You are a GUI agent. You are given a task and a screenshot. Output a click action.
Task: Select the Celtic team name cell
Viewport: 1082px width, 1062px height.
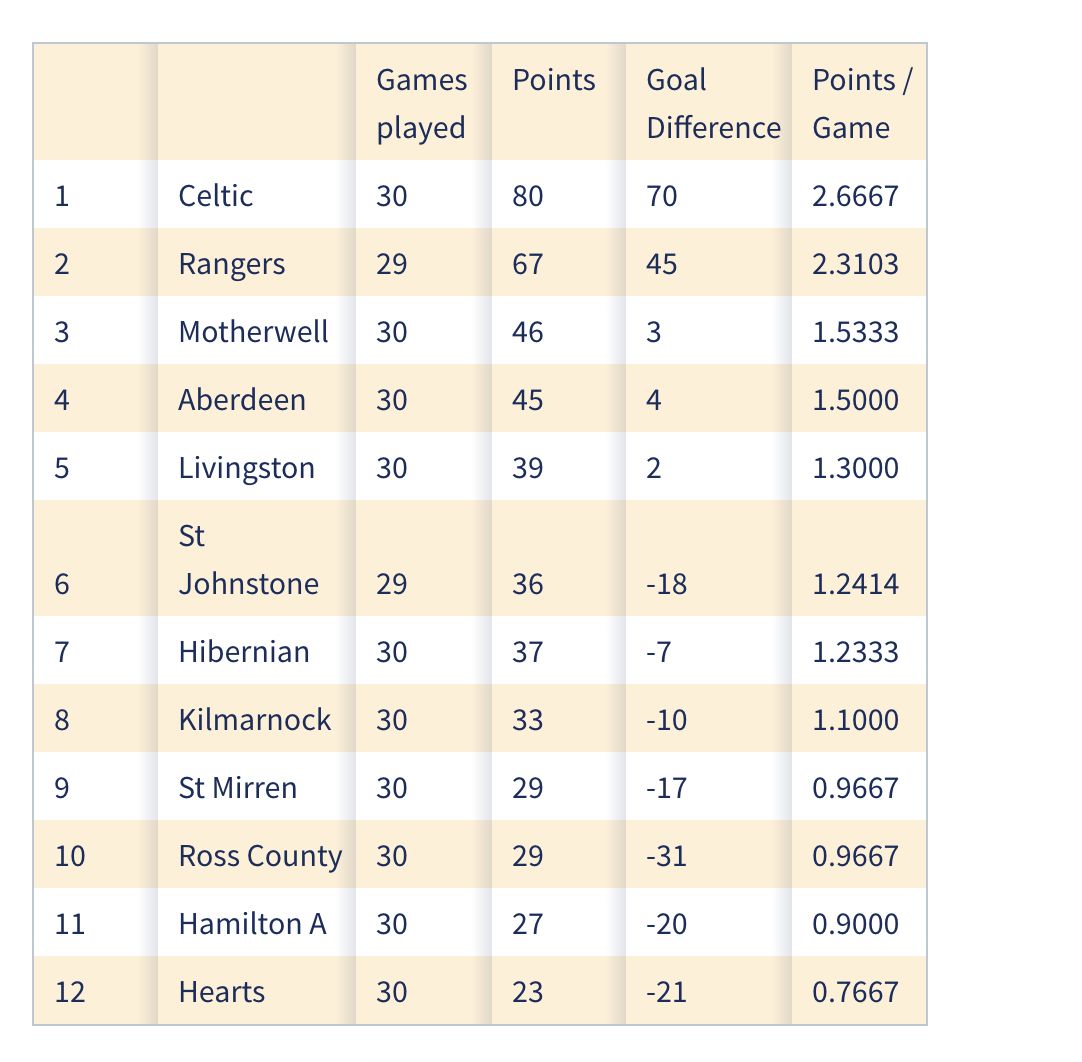pos(216,195)
